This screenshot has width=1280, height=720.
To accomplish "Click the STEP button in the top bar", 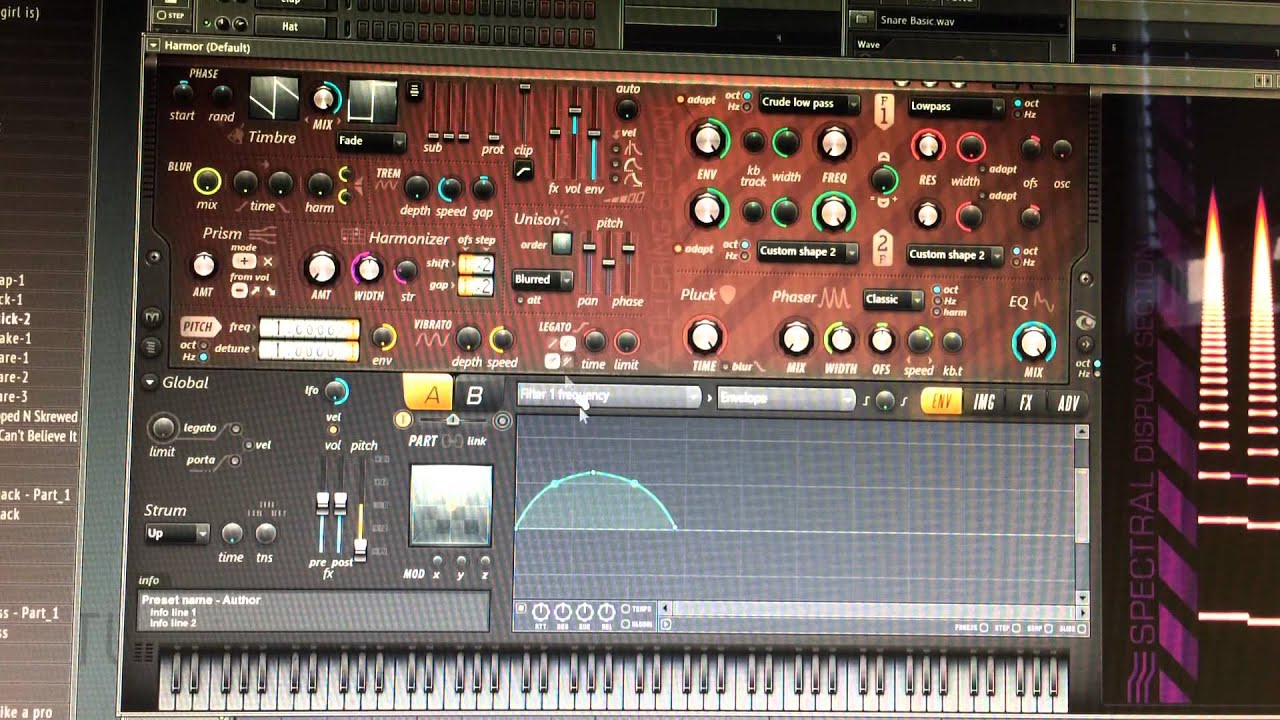I will (x=173, y=17).
